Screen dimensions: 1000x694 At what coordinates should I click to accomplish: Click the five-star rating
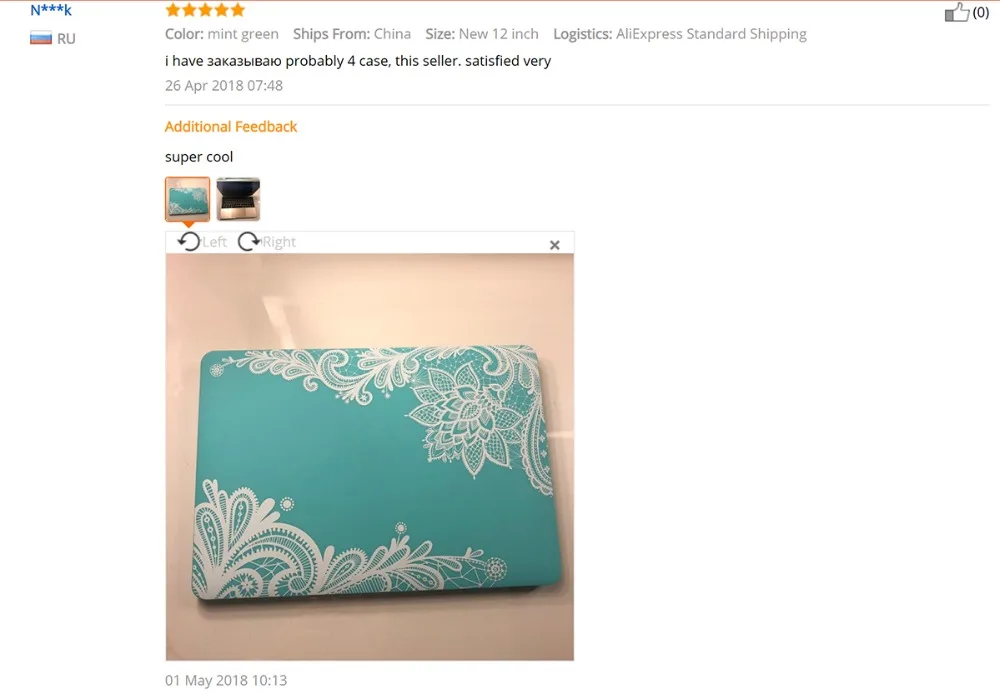(205, 10)
